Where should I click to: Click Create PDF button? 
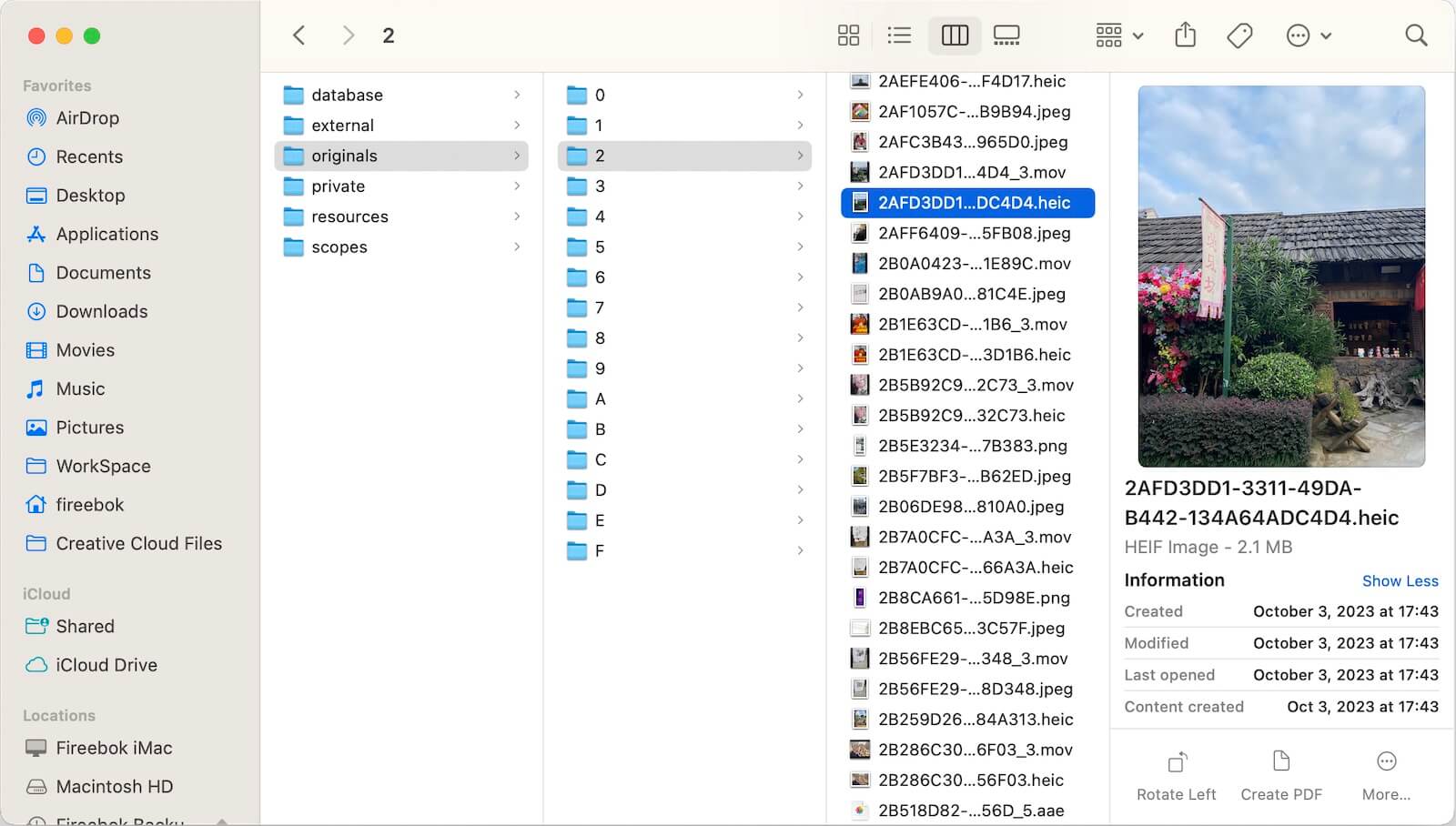(x=1281, y=776)
